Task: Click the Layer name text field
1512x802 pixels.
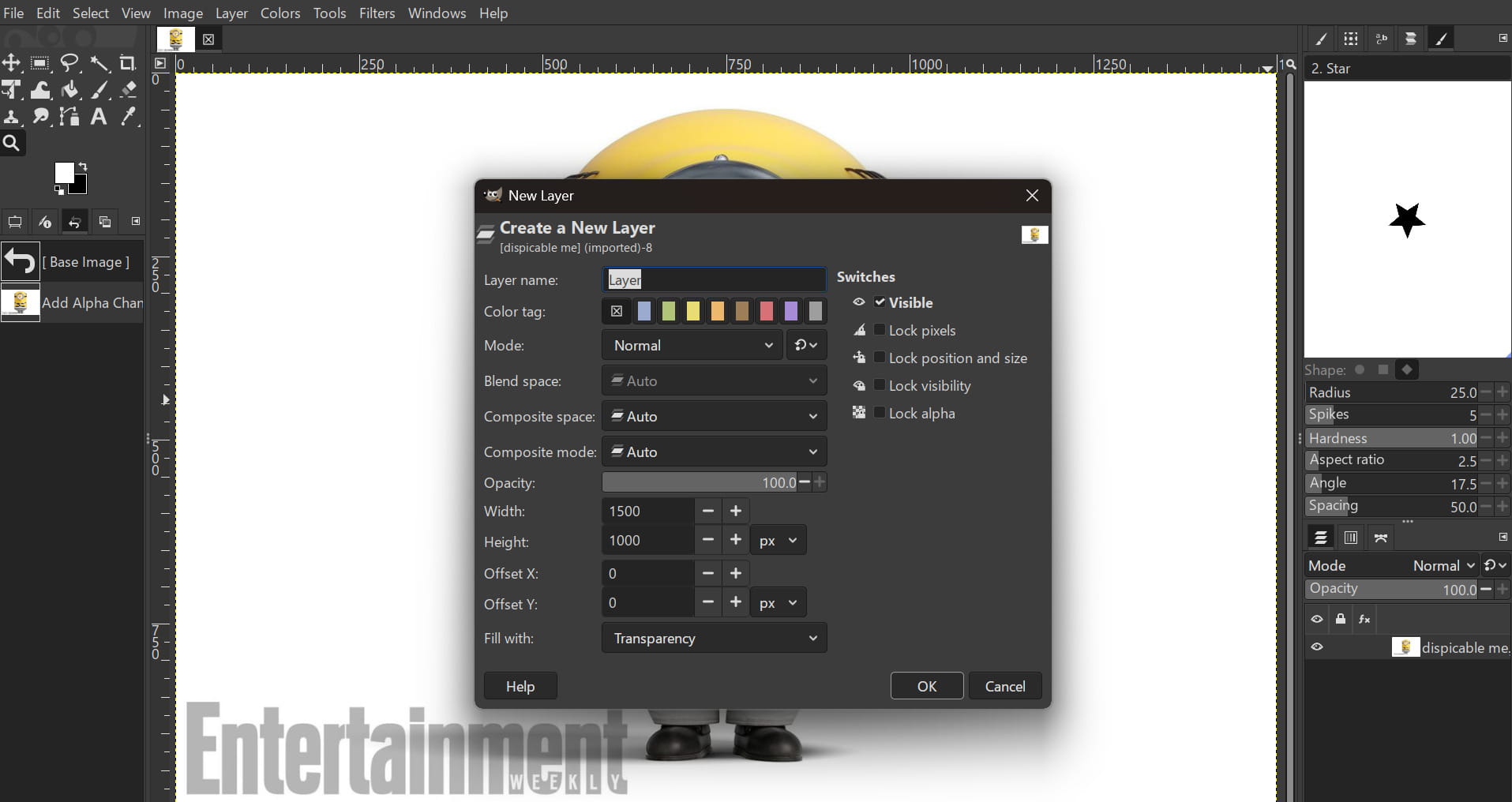Action: click(715, 279)
